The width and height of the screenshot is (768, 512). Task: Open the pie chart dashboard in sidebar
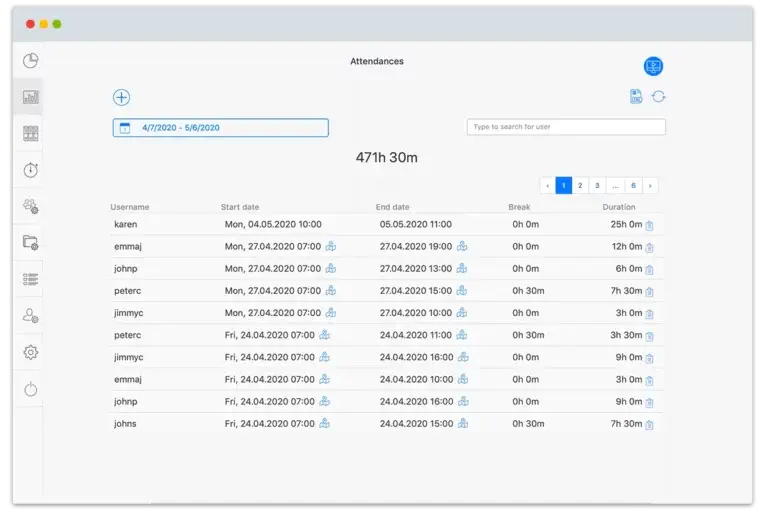30,61
